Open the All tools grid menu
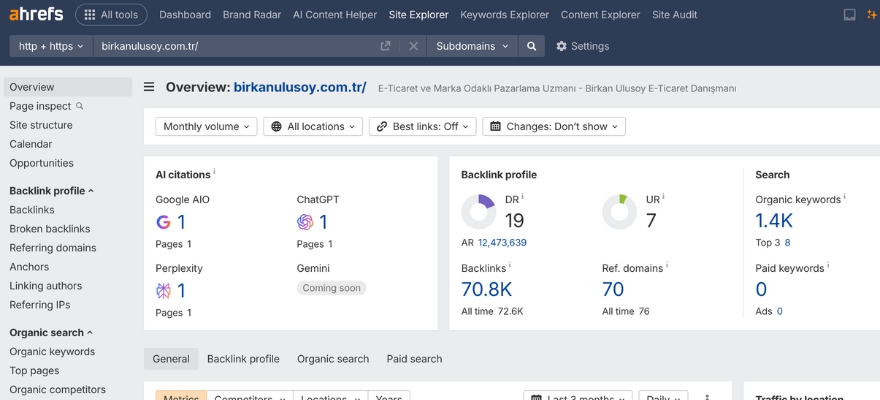The height and width of the screenshot is (400, 880). click(x=111, y=15)
